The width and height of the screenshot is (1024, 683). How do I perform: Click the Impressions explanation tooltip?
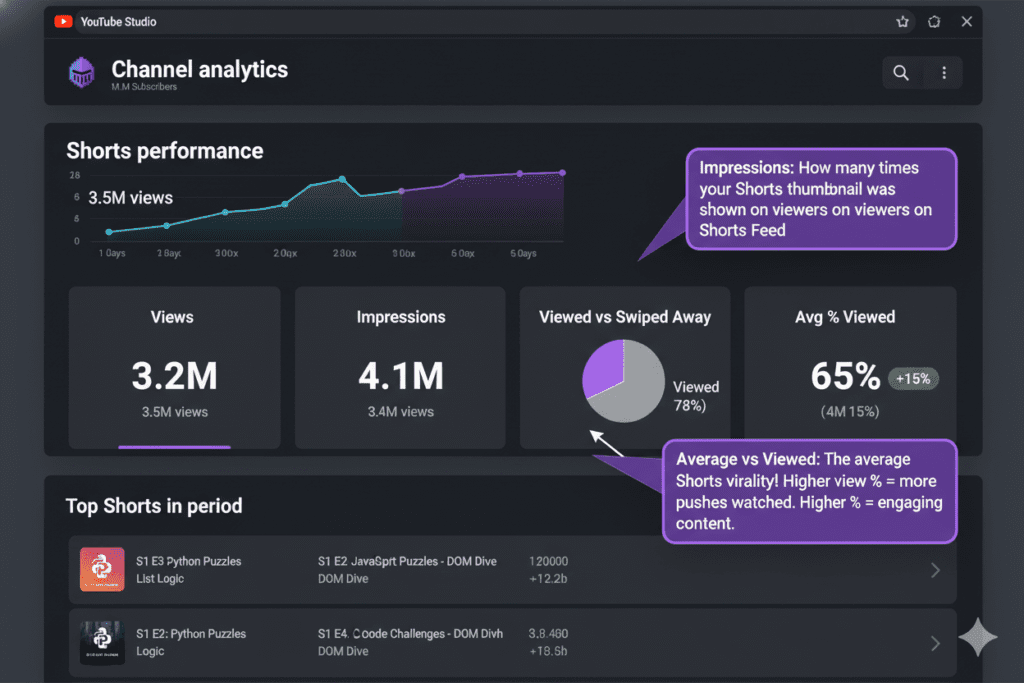click(821, 198)
